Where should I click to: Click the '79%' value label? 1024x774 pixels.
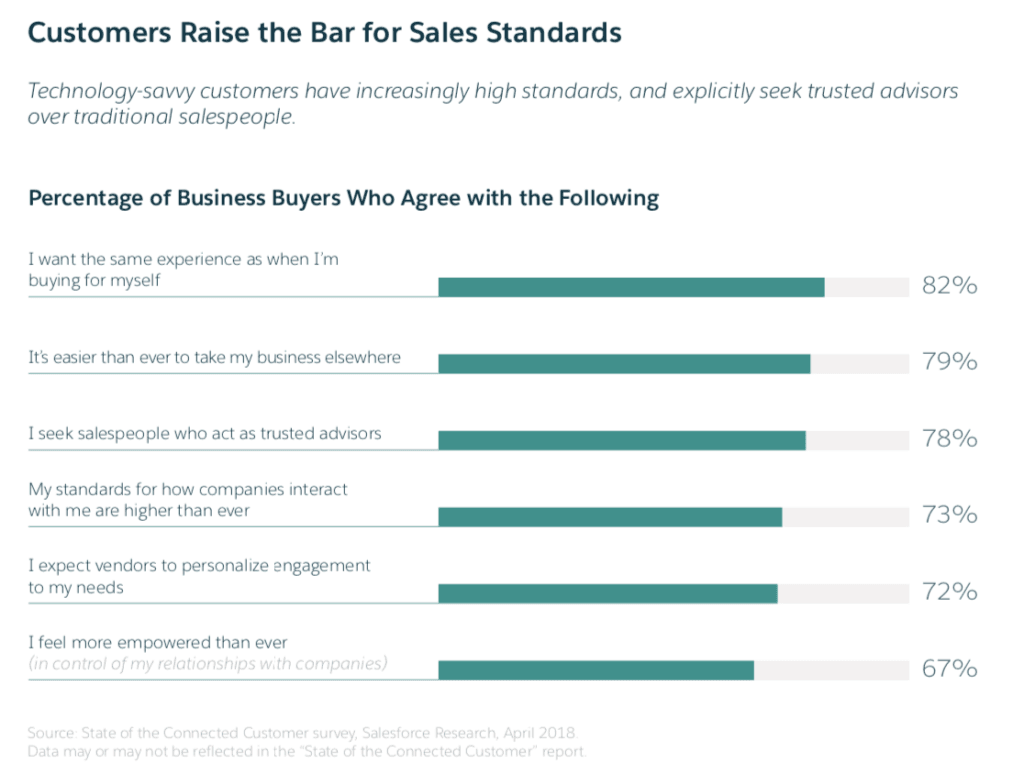click(x=949, y=362)
